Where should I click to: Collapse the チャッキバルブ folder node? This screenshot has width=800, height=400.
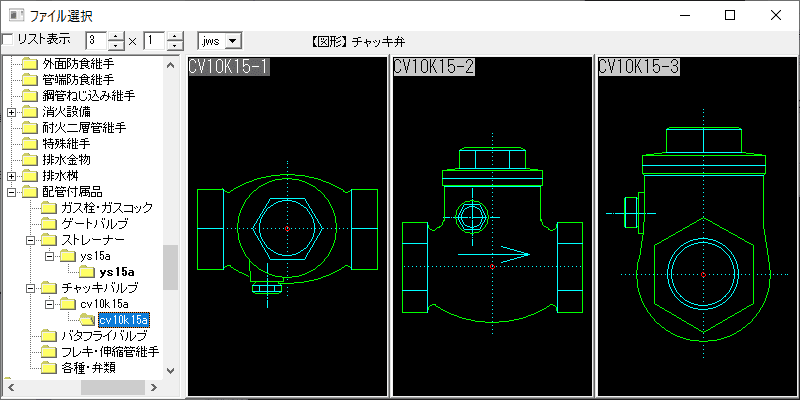30,288
